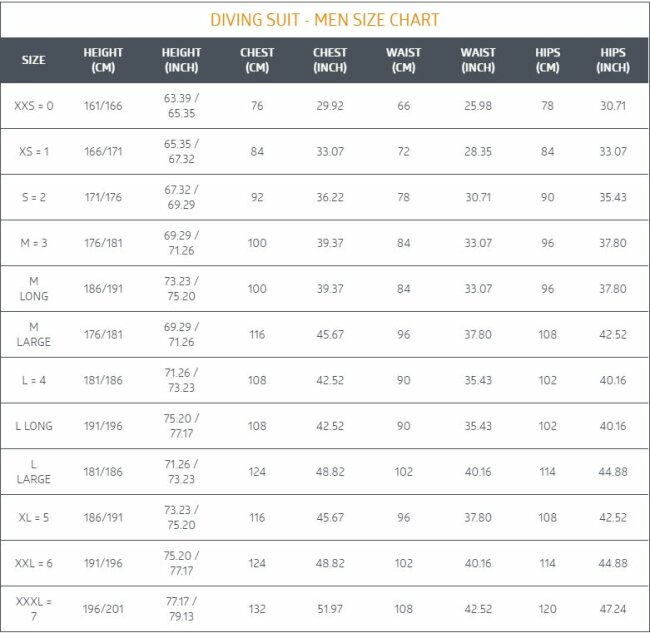
Task: Click the L = 4 size label
Action: [x=34, y=380]
